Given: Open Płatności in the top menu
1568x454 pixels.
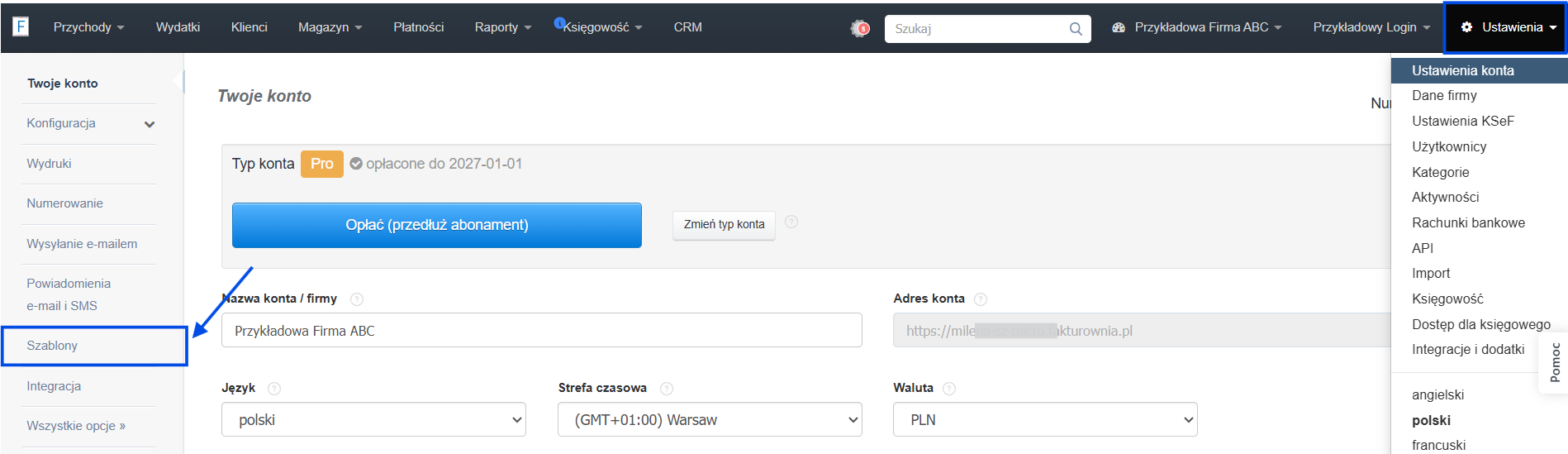Looking at the screenshot, I should (418, 27).
